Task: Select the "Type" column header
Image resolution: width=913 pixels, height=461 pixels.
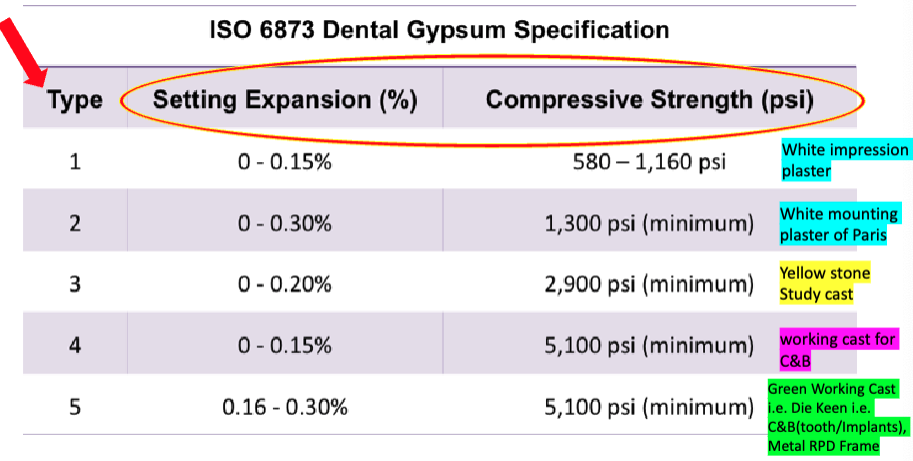Action: pyautogui.click(x=74, y=101)
